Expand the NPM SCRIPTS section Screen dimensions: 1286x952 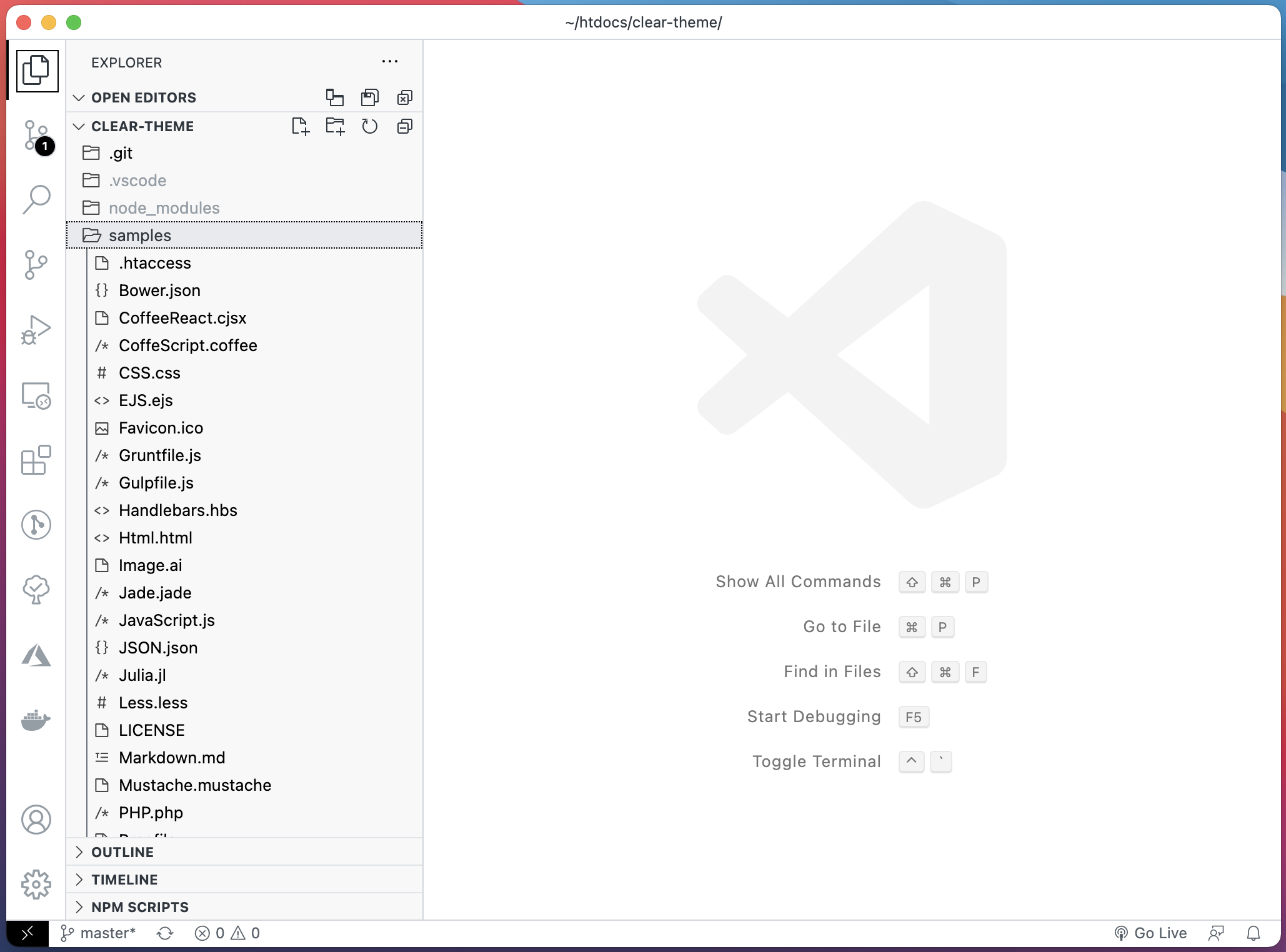pos(139,907)
